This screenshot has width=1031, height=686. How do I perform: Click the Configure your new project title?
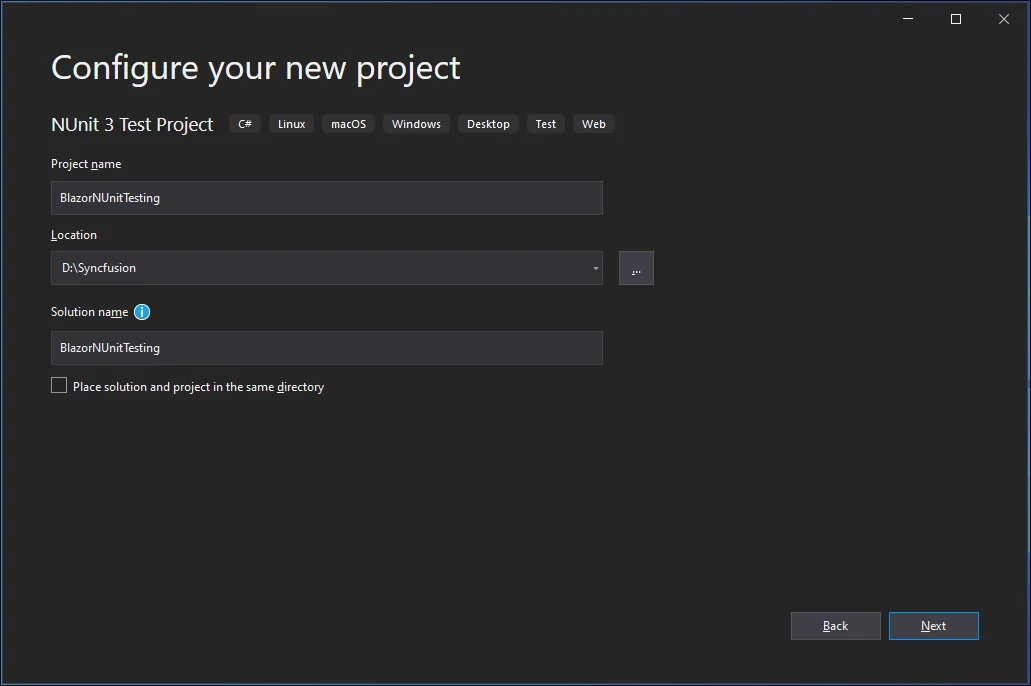point(255,67)
